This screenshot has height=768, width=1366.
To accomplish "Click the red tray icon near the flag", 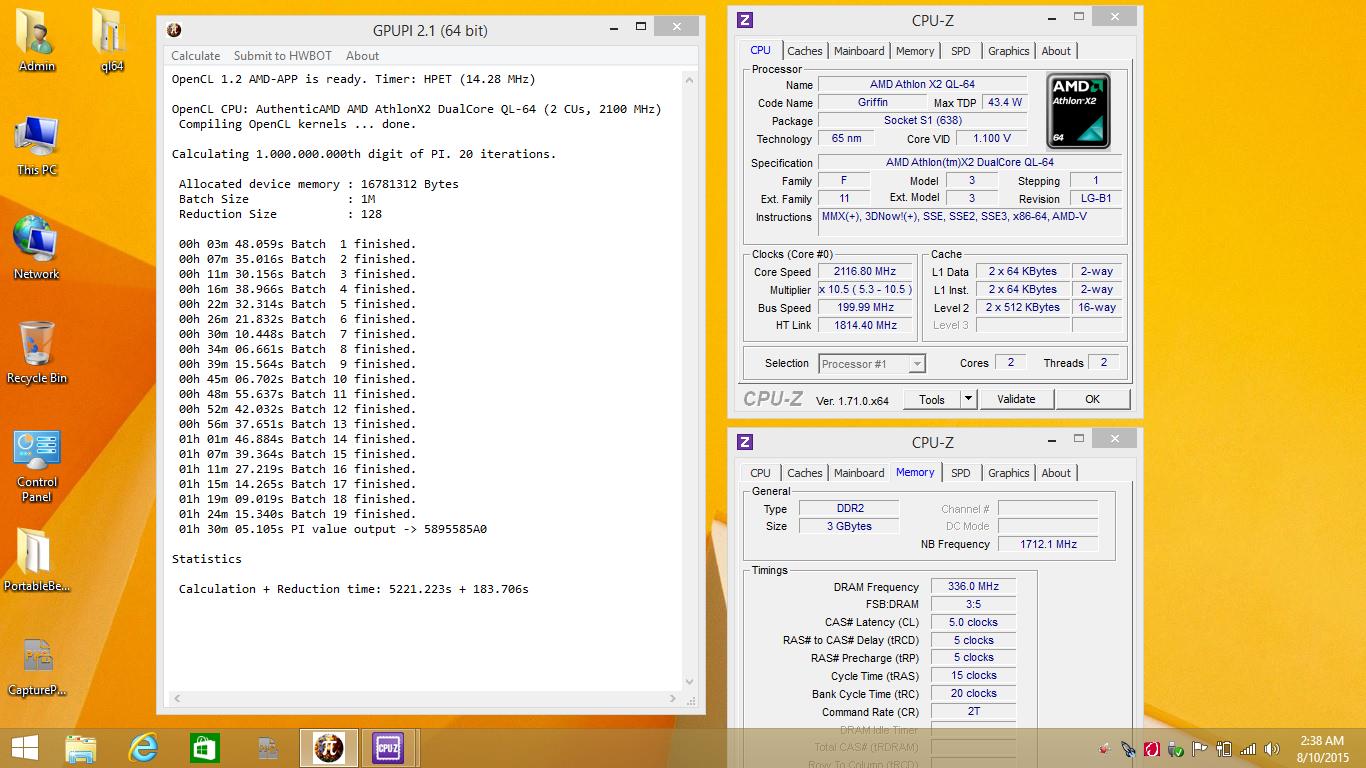I will point(1152,749).
